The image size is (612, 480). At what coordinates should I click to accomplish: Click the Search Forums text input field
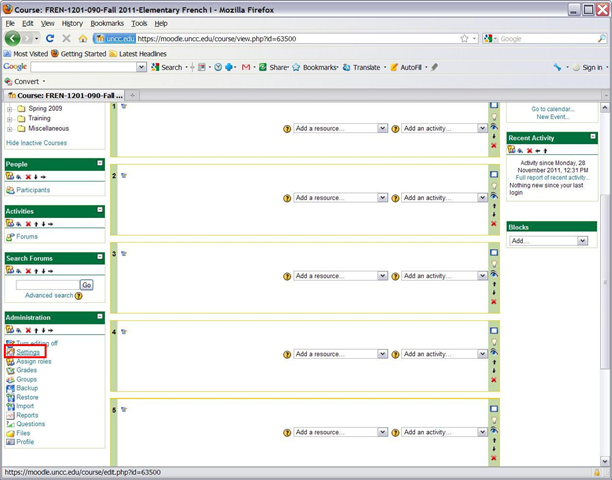47,285
